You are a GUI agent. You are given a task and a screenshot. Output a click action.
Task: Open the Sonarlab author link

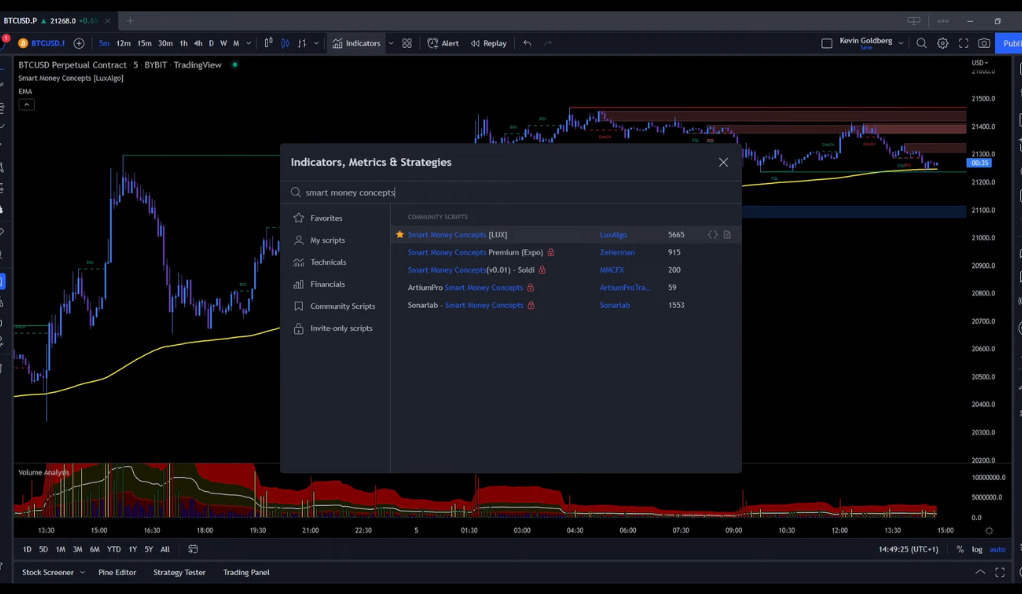615,305
